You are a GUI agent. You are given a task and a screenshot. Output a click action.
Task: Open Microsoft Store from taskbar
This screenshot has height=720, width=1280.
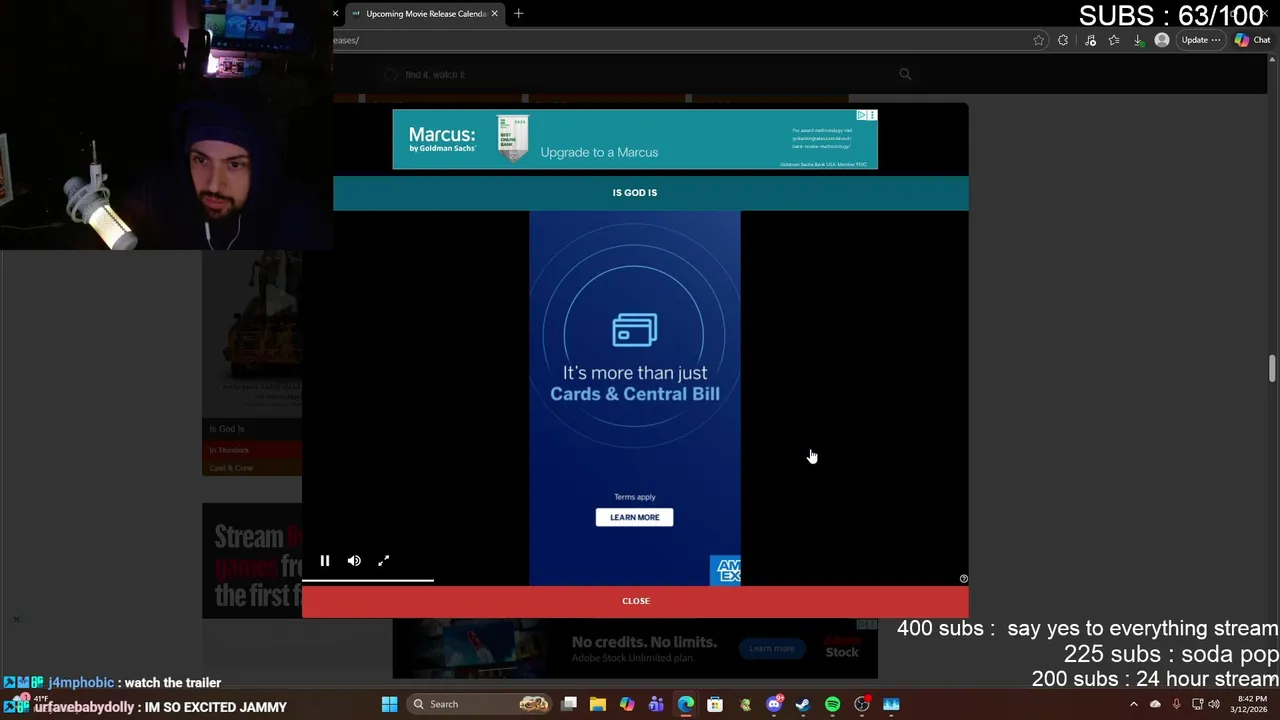coord(715,704)
